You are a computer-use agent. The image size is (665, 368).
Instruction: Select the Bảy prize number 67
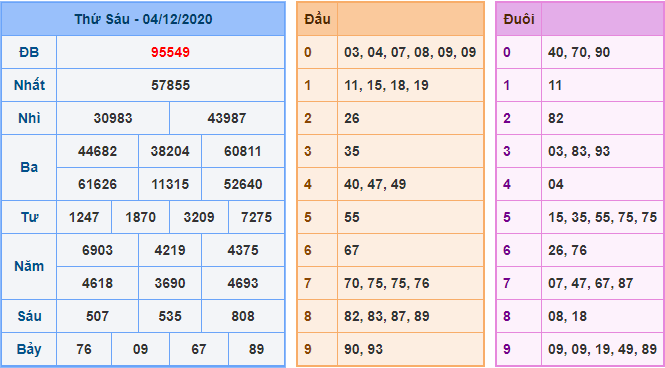[x=199, y=349]
